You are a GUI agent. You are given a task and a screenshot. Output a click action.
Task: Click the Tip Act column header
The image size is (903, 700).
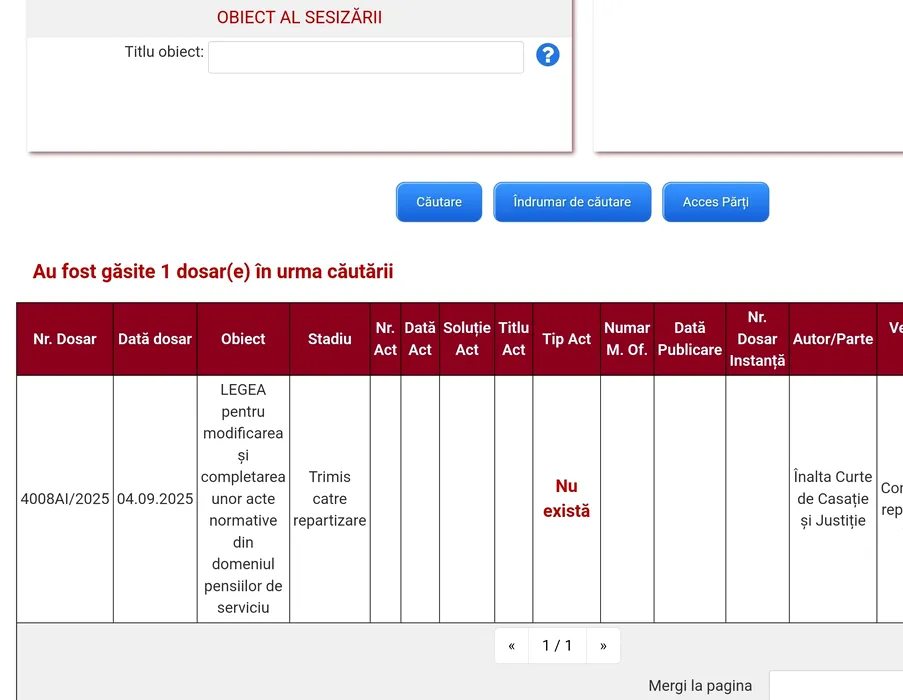click(566, 339)
